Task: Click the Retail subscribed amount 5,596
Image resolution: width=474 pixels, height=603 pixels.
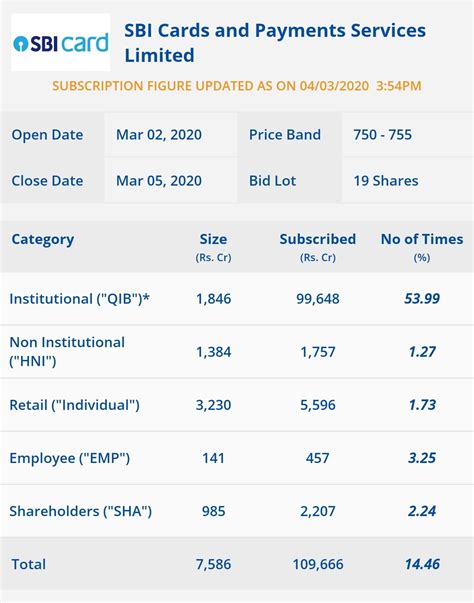Action: coord(318,405)
